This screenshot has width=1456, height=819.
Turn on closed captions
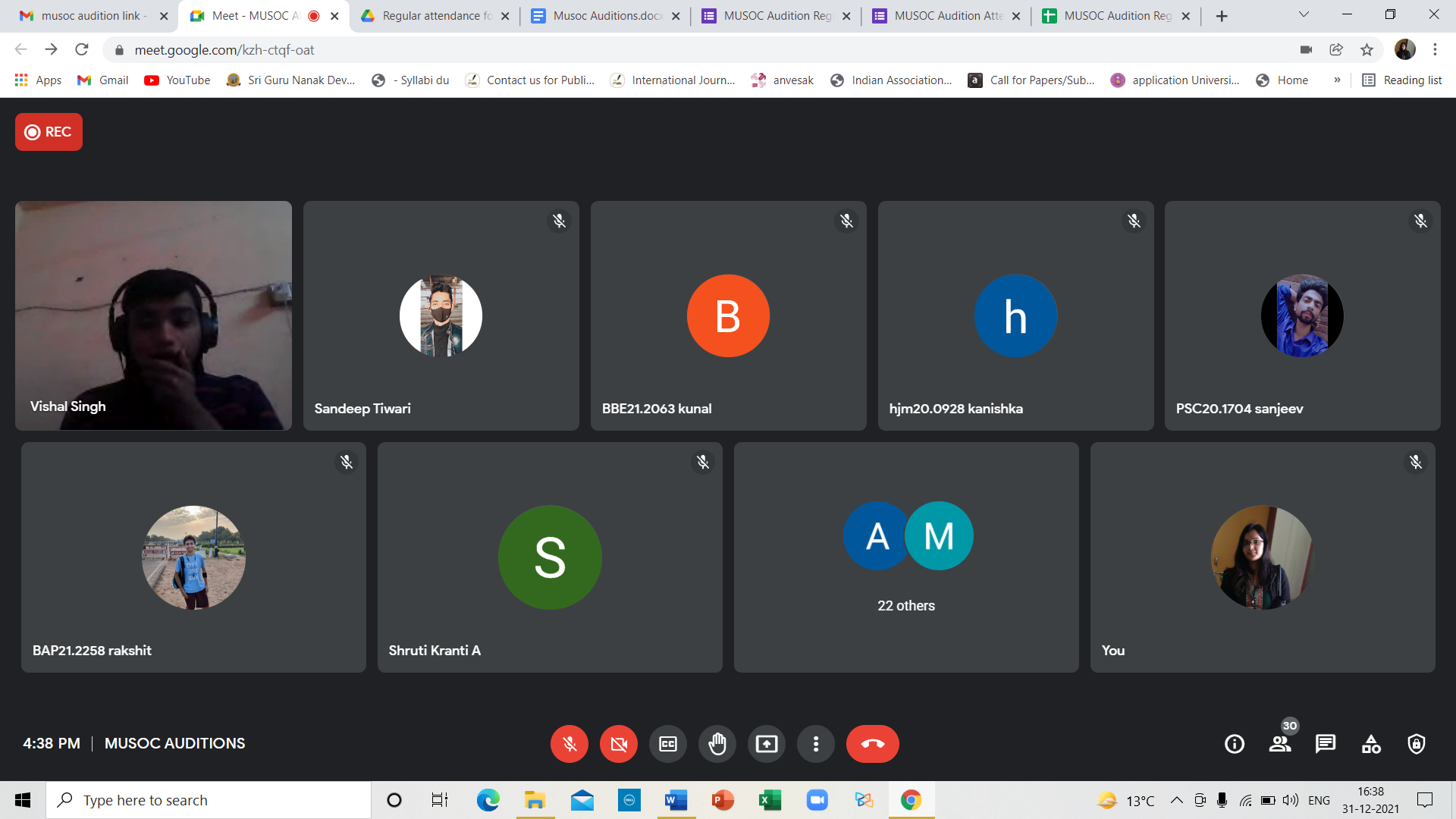point(668,744)
